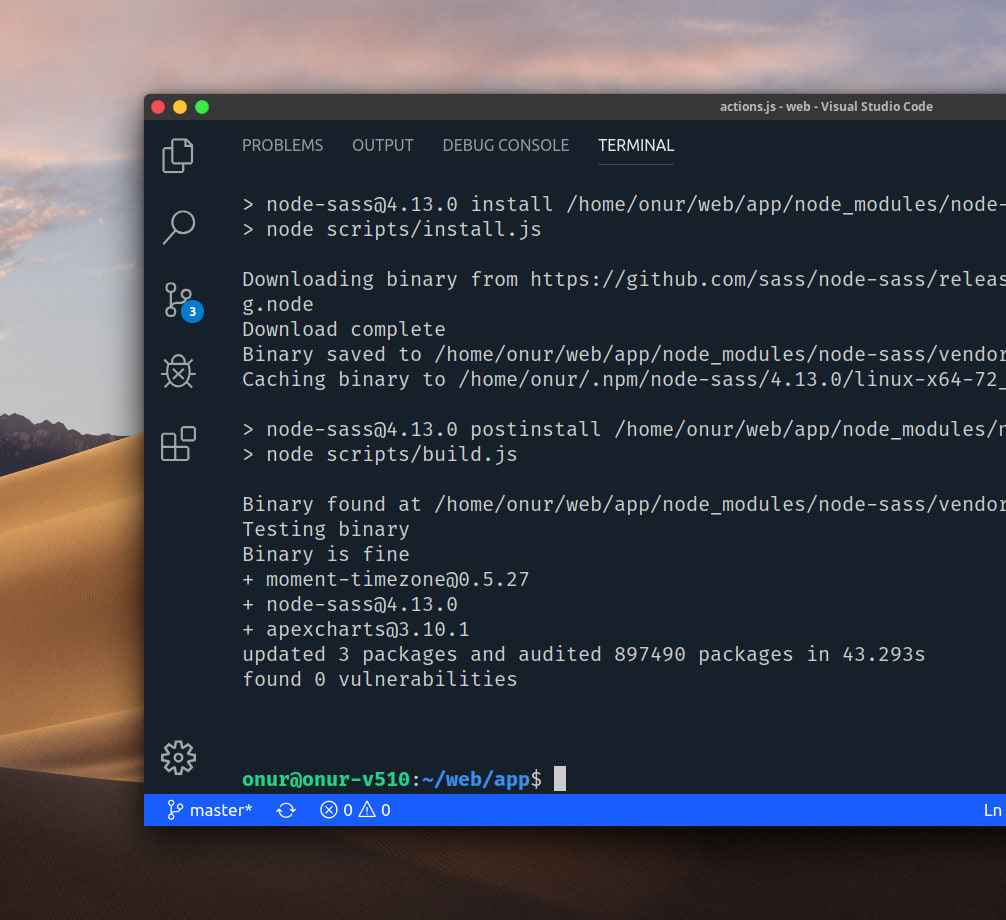Click the github.com URL in terminal

click(x=767, y=278)
